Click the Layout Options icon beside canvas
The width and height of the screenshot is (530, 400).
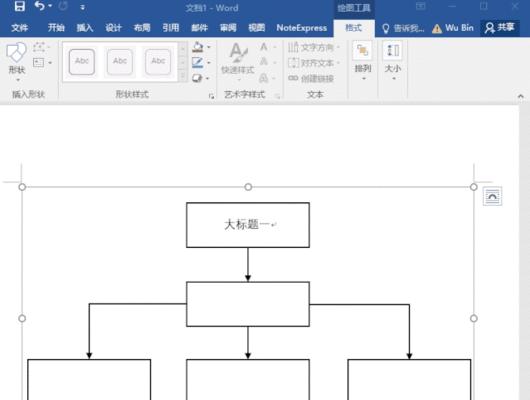click(492, 196)
